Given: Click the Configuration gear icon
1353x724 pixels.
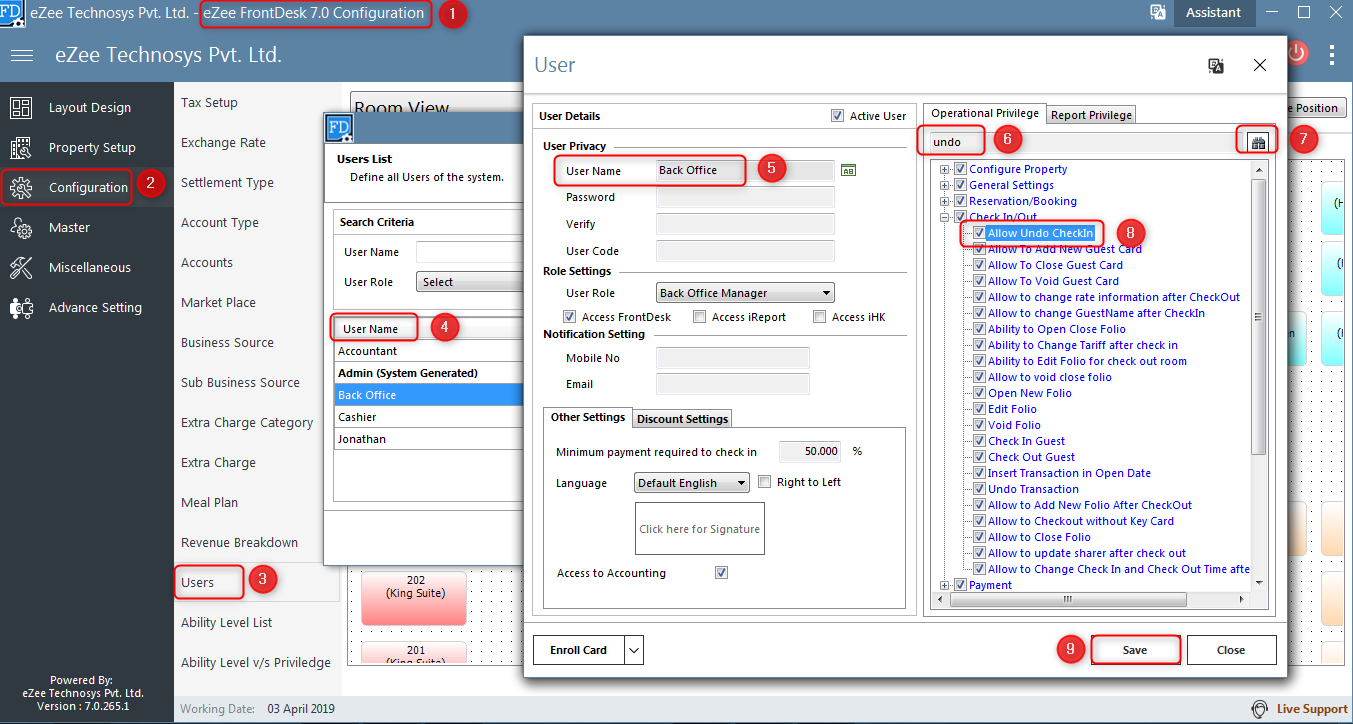Looking at the screenshot, I should tap(21, 188).
